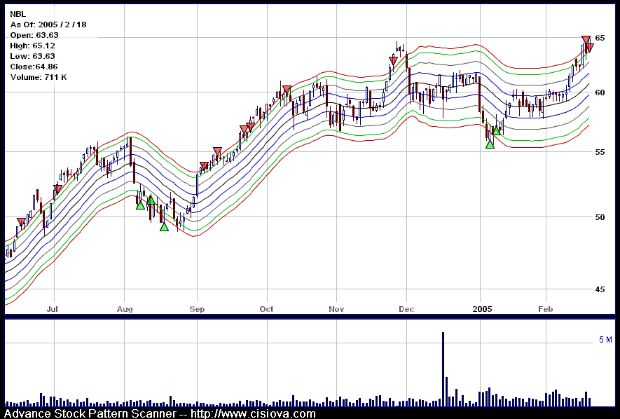Click the 'High: 65.12' value
The width and height of the screenshot is (620, 419).
[x=32, y=46]
